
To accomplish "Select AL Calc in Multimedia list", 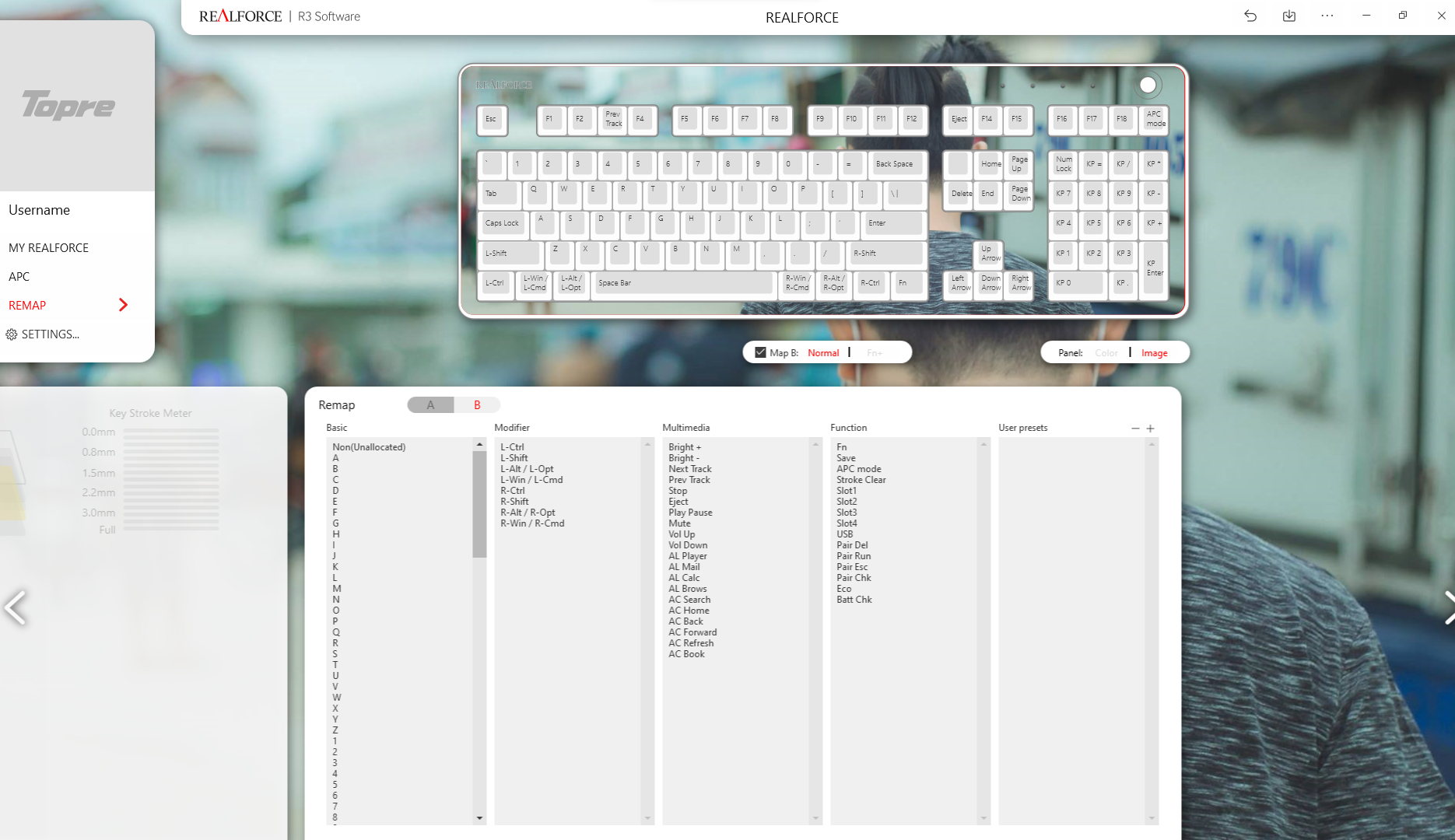I will click(684, 578).
